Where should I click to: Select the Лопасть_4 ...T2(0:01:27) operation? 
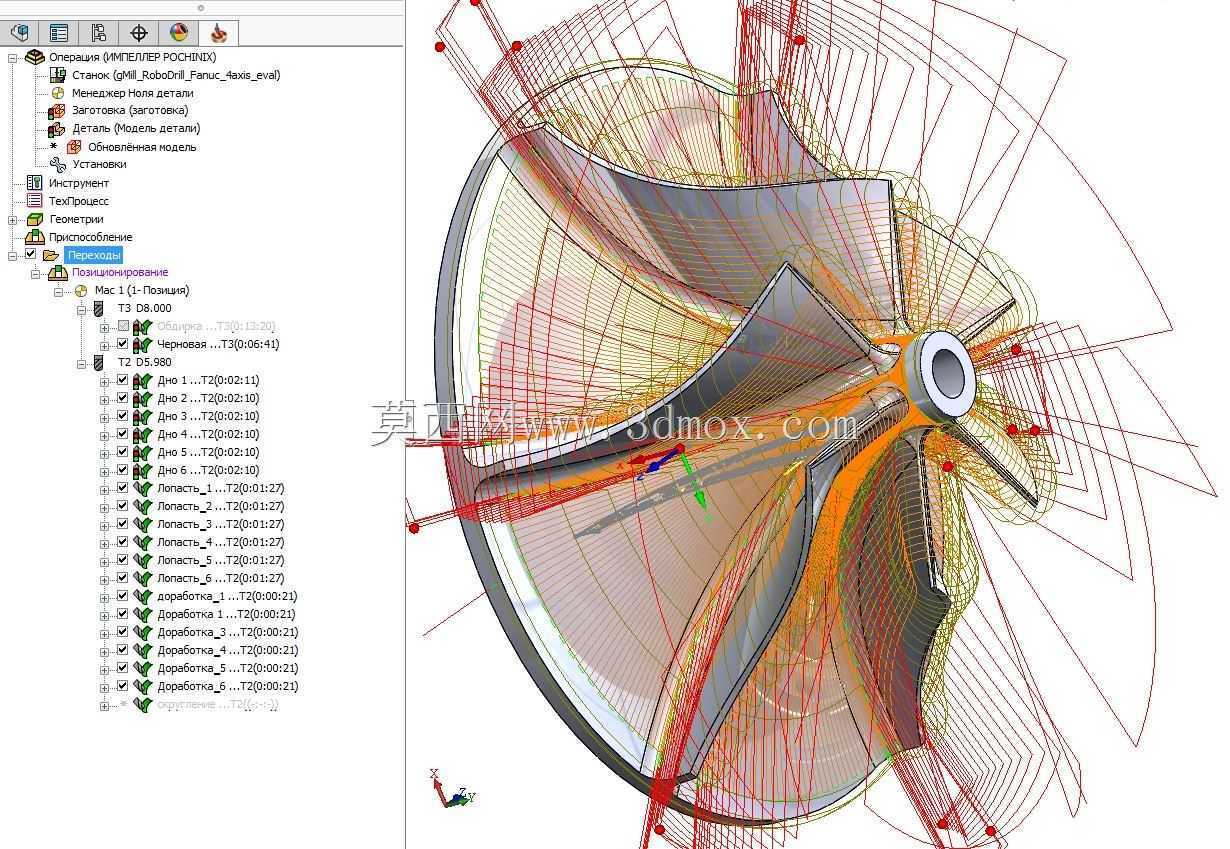coord(220,542)
